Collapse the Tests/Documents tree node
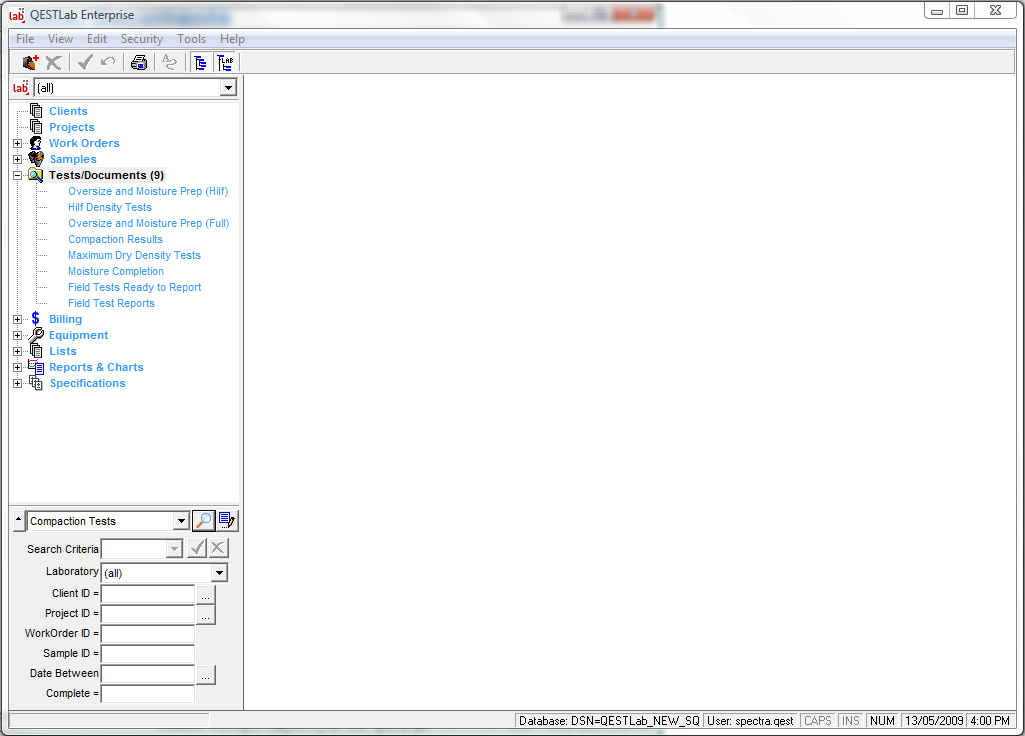Image resolution: width=1025 pixels, height=736 pixels. [17, 175]
